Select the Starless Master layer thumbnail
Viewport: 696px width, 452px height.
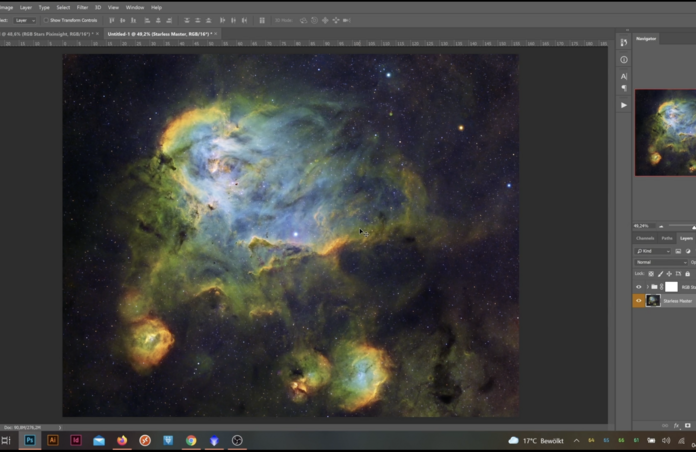pos(653,301)
